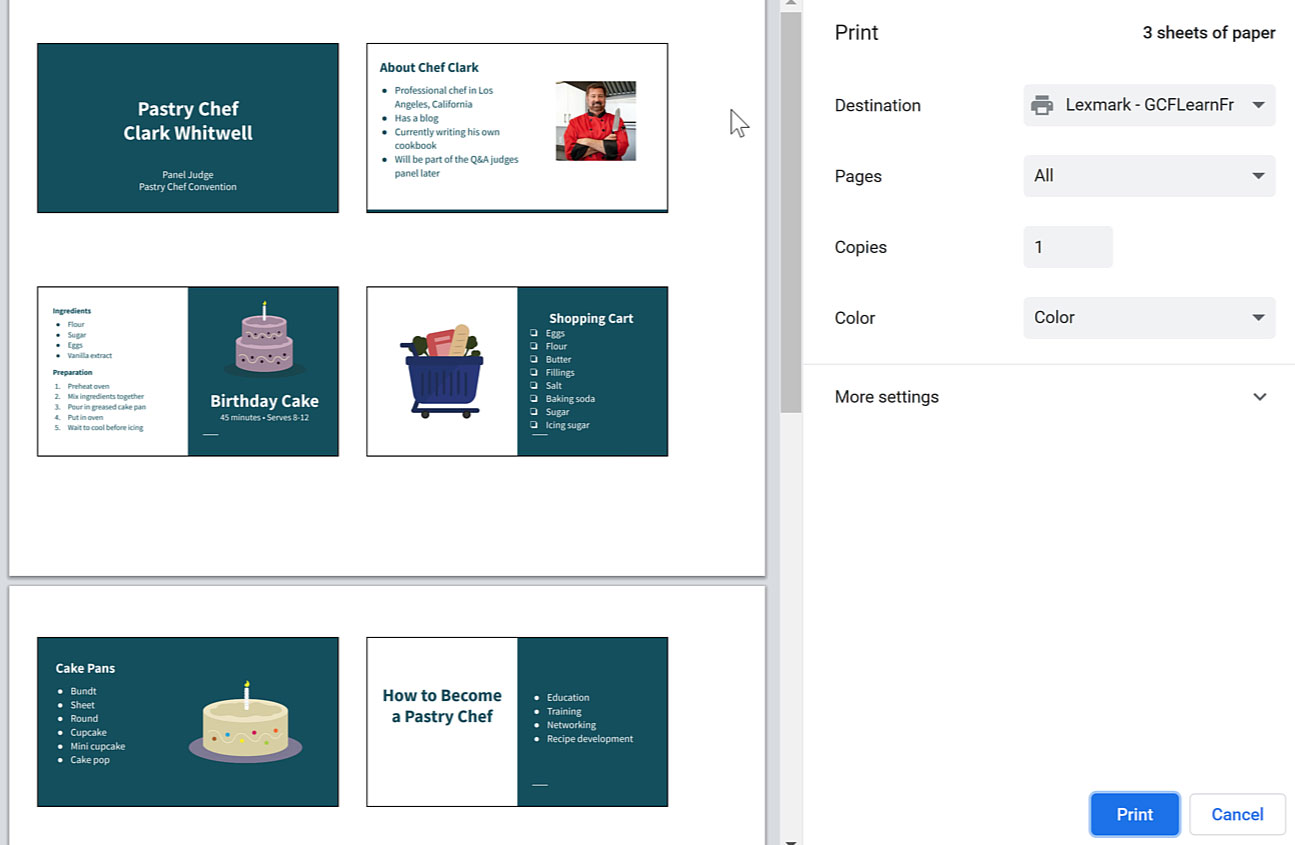Click the Print button

coord(1134,814)
